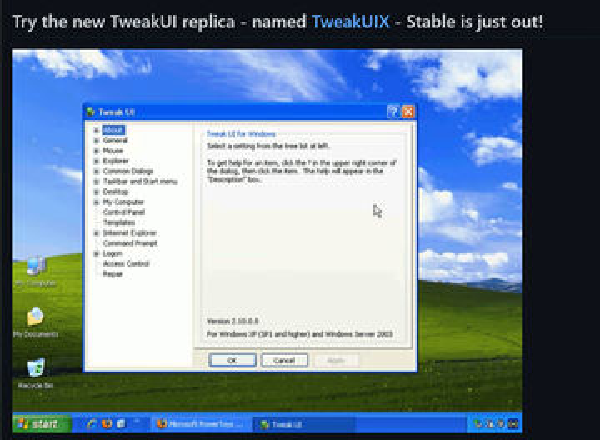600x440 pixels.
Task: Click the Tweak UI title bar icon
Action: coord(91,112)
